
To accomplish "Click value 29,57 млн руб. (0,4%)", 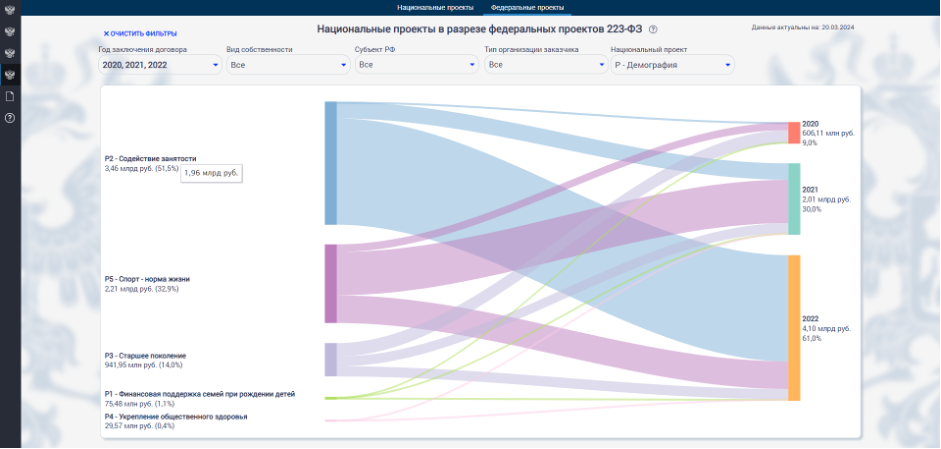I will 139,426.
